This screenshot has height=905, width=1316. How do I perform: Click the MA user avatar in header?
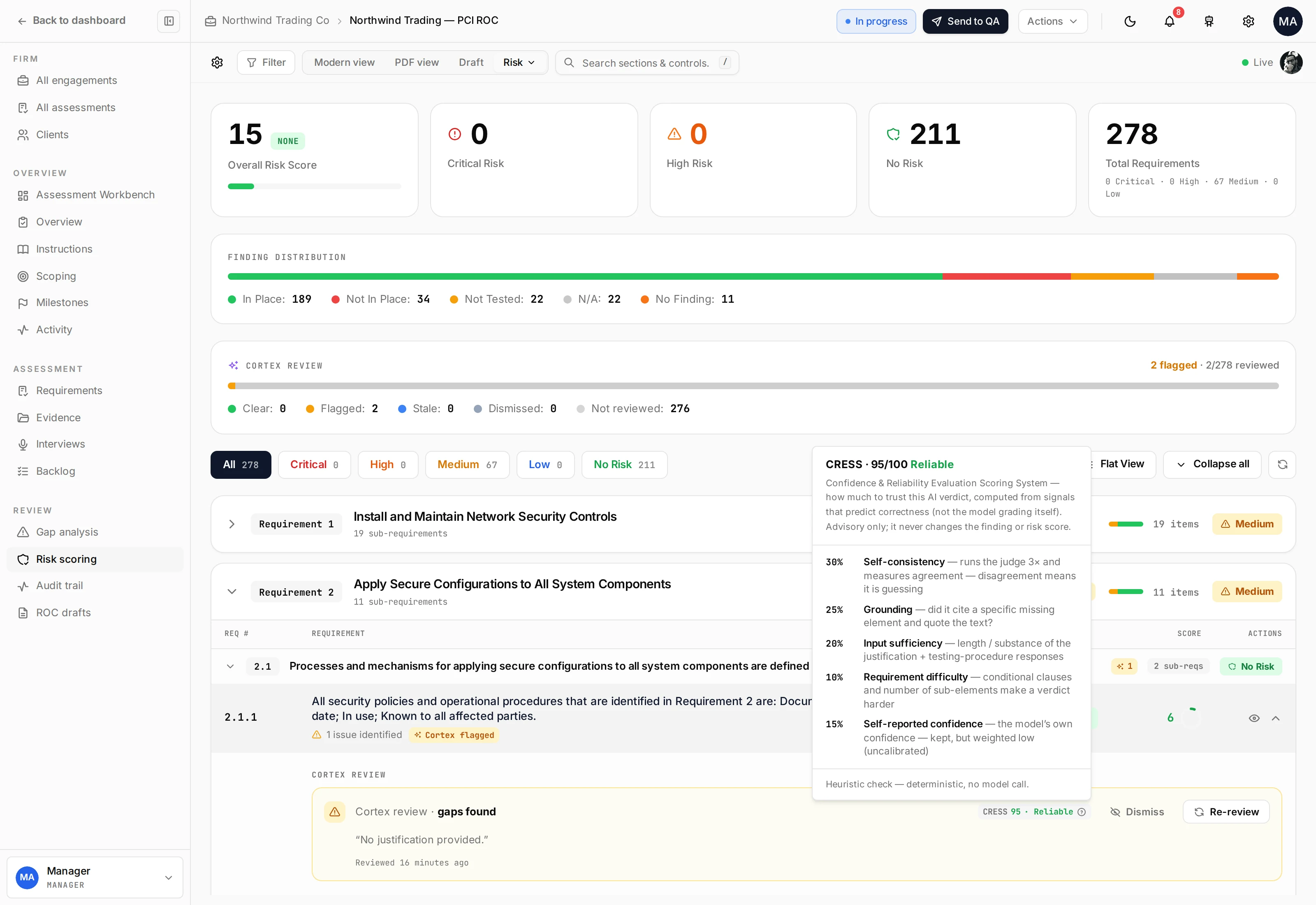(x=1288, y=21)
